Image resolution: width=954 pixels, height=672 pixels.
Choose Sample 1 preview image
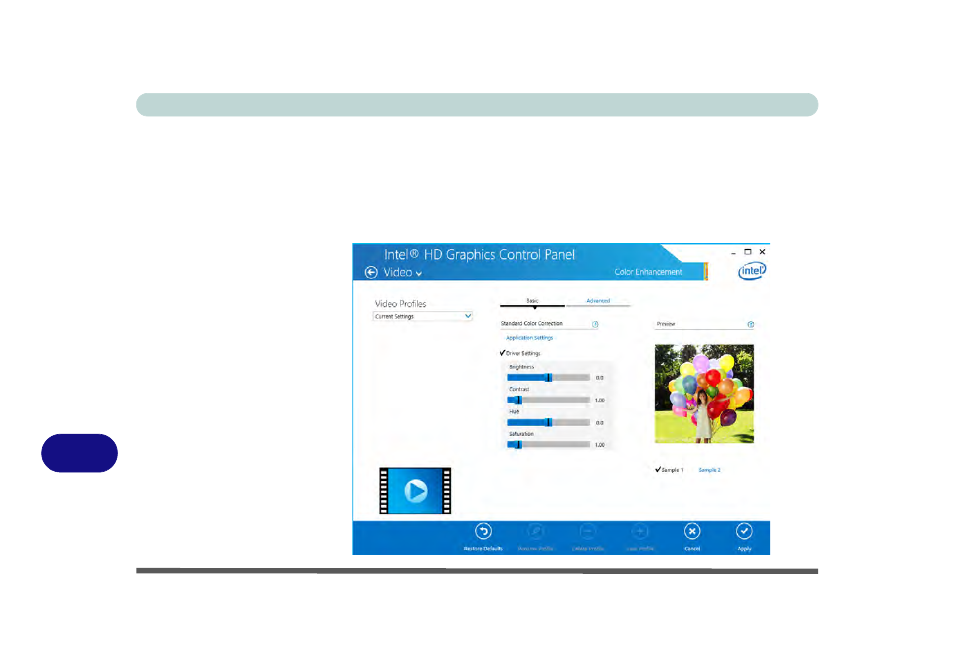(669, 470)
